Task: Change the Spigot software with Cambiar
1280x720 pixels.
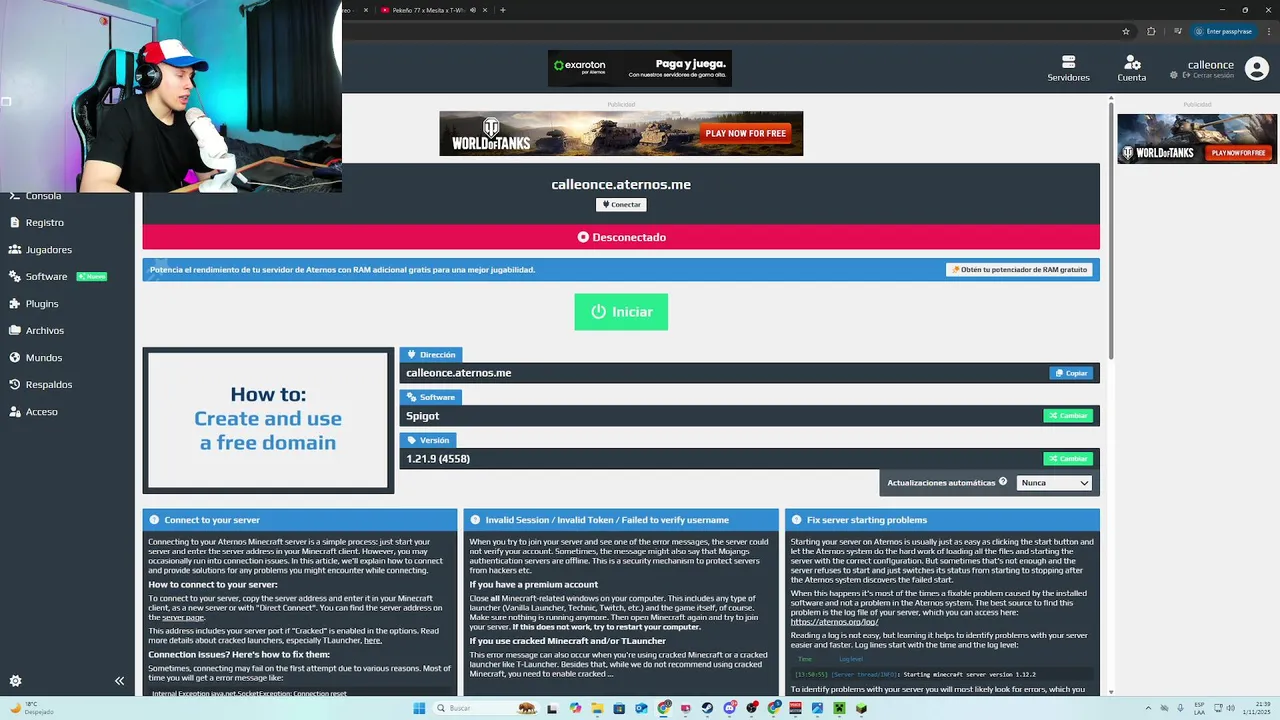Action: tap(1068, 416)
